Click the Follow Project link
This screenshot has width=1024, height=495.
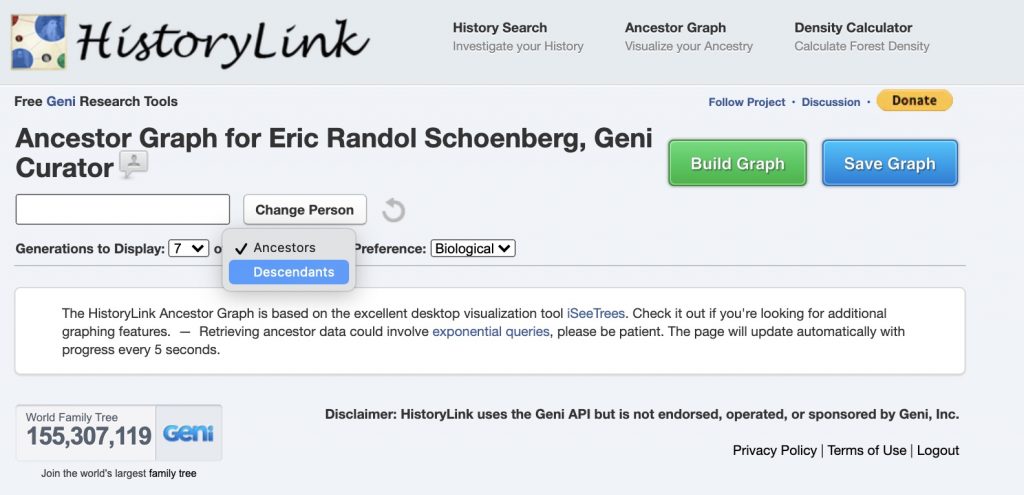746,102
